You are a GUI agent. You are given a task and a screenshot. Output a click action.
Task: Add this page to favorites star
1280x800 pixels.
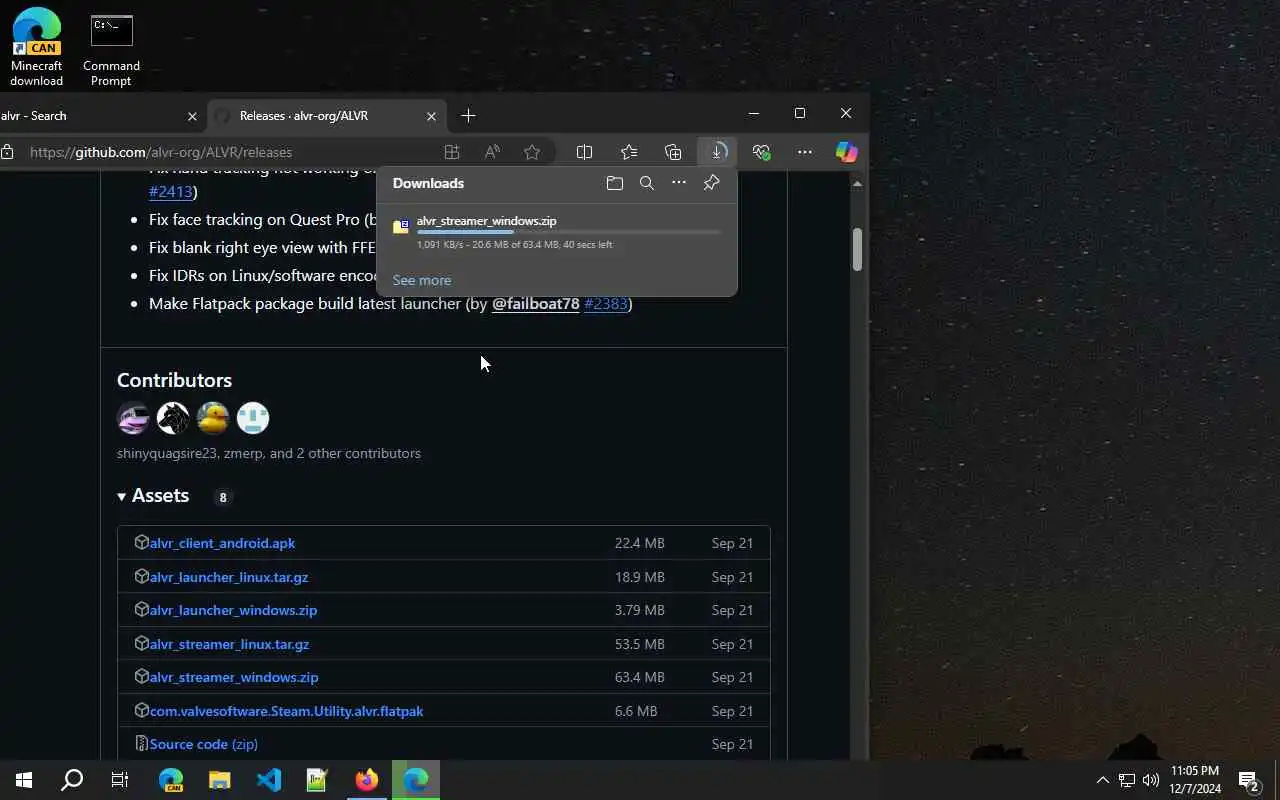(x=532, y=152)
